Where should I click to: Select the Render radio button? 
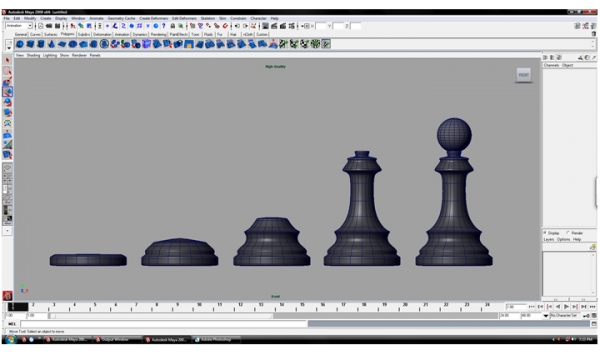click(568, 233)
